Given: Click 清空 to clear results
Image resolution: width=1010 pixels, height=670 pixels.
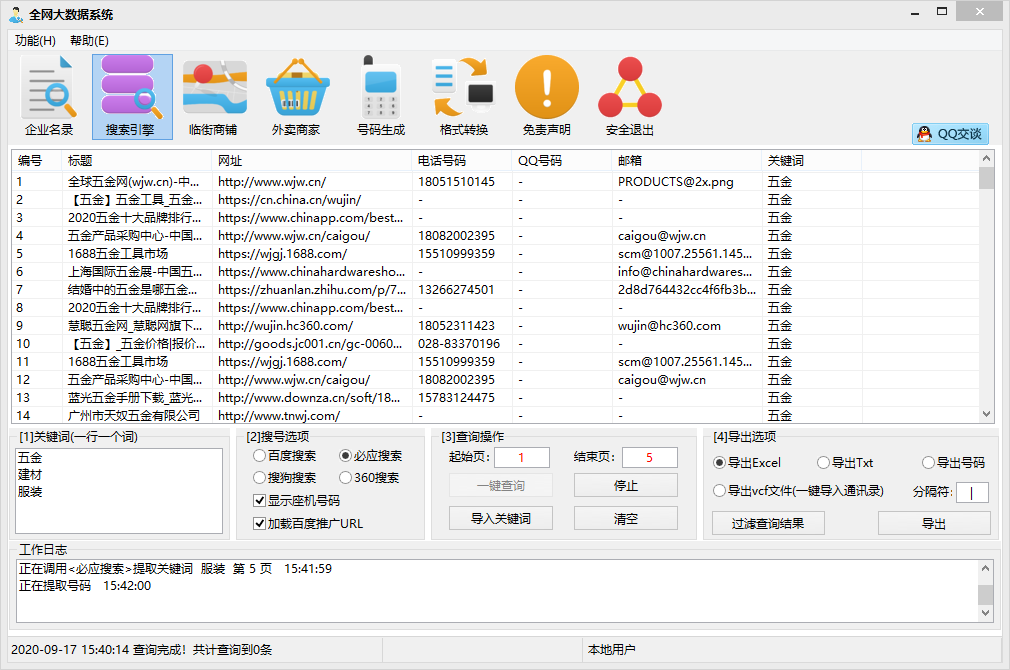Looking at the screenshot, I should coord(625,518).
